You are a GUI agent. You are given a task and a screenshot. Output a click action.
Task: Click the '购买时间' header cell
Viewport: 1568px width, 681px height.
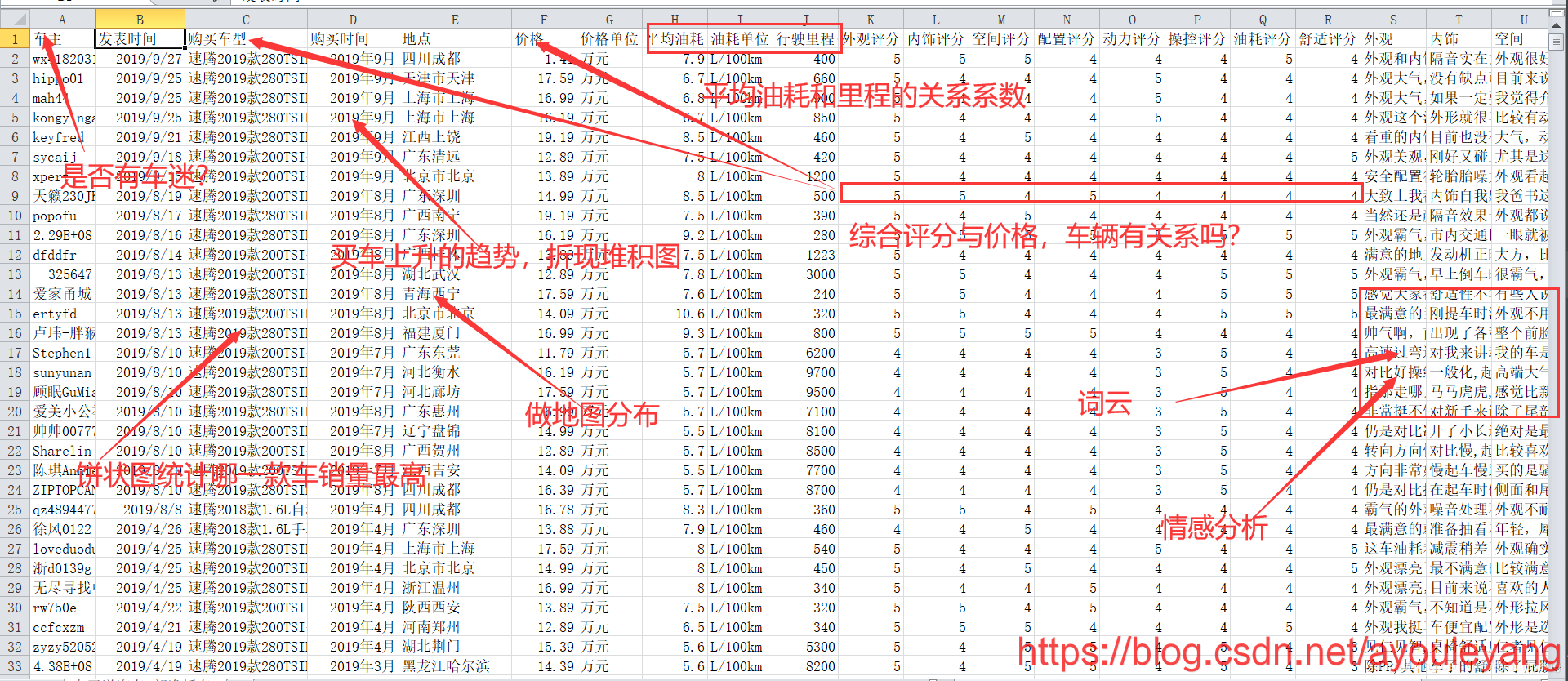tap(353, 38)
